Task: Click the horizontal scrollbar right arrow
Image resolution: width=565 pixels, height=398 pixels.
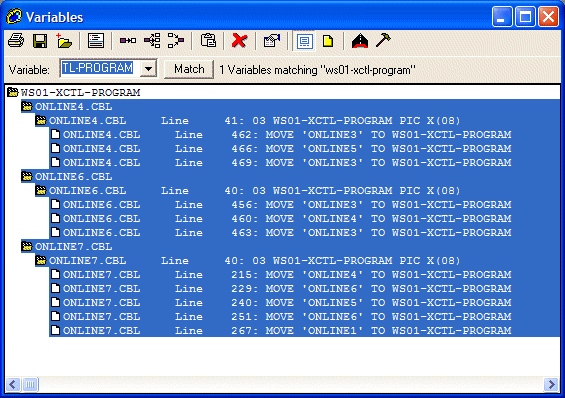Action: click(x=551, y=384)
